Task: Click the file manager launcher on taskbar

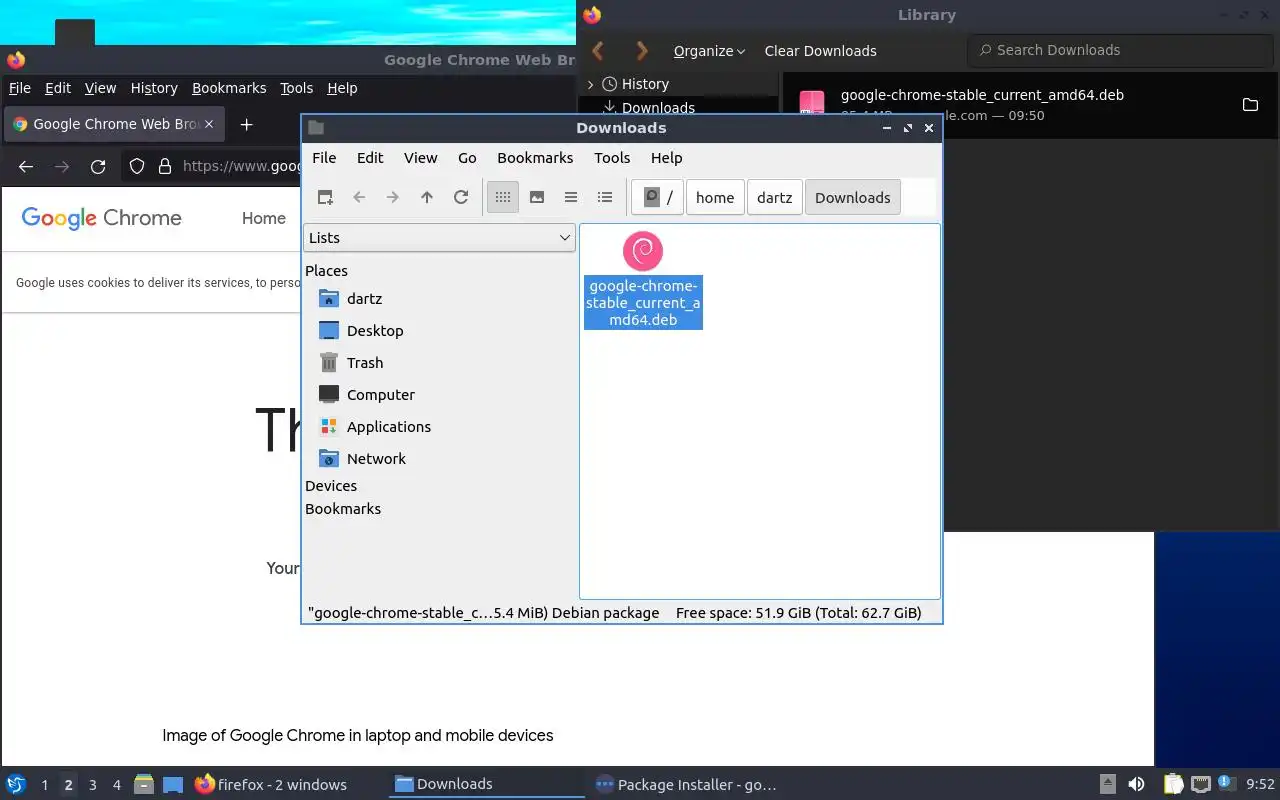Action: pyautogui.click(x=143, y=784)
